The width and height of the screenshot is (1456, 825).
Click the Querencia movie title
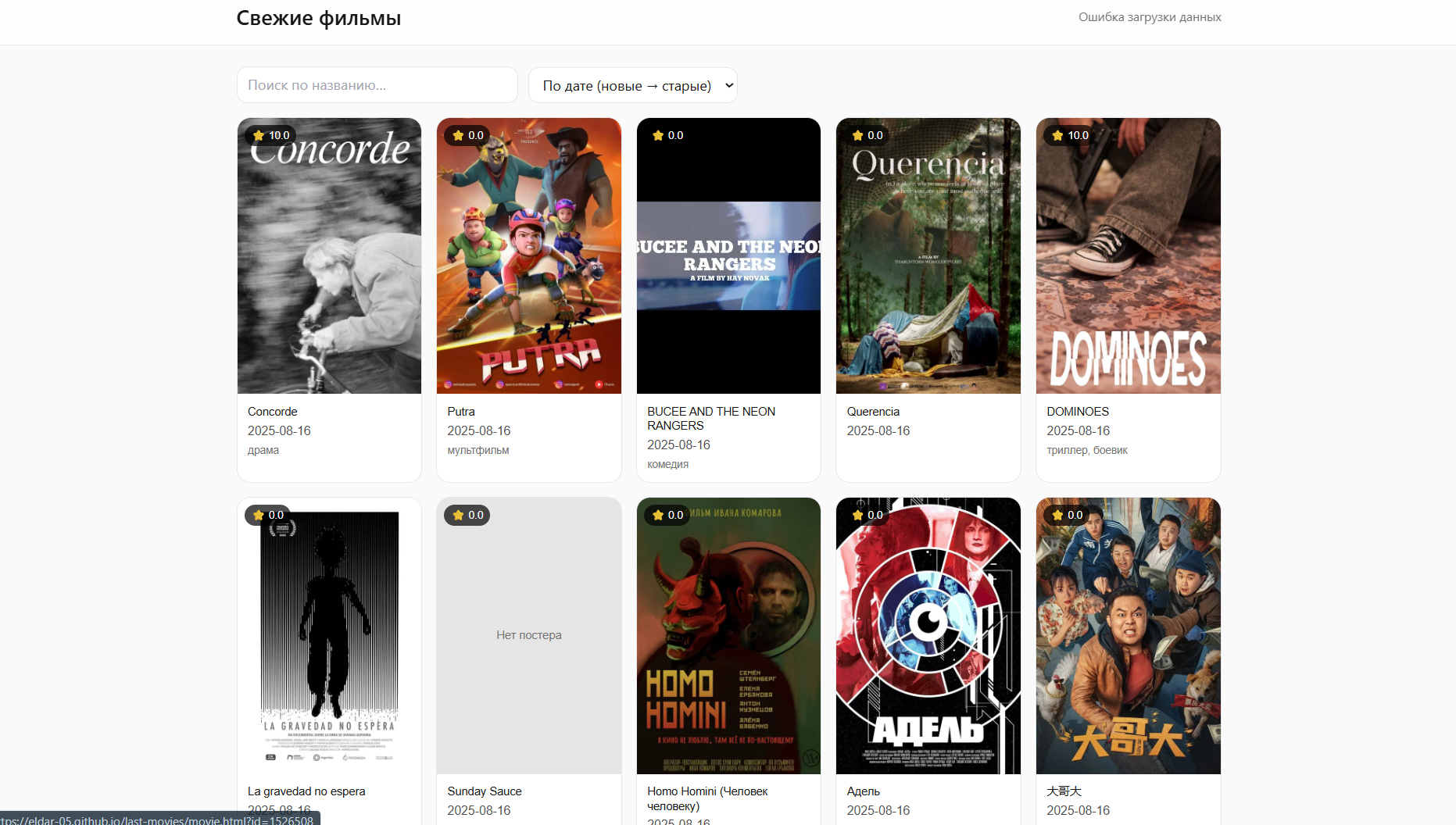[x=873, y=412]
